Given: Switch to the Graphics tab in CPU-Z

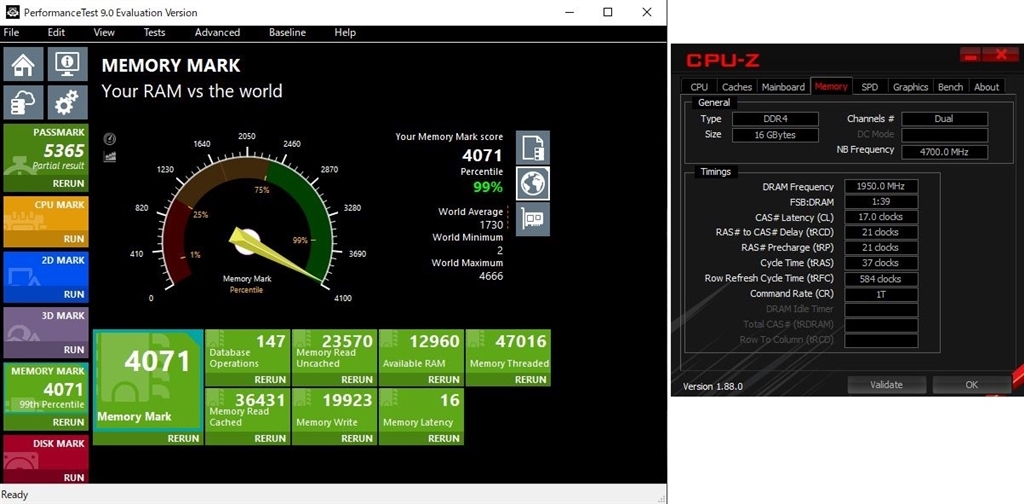Looking at the screenshot, I should pyautogui.click(x=910, y=87).
